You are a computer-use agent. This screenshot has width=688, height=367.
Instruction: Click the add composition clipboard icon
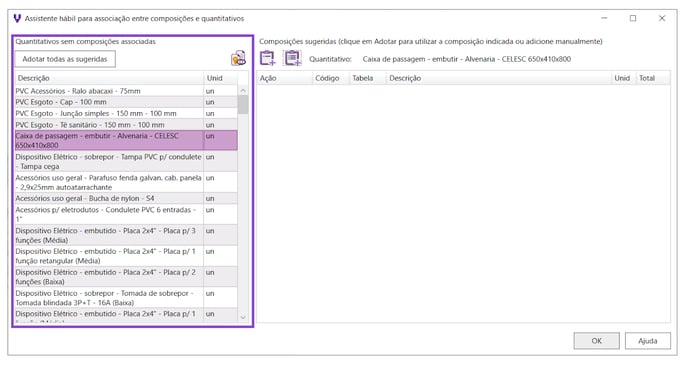[267, 58]
